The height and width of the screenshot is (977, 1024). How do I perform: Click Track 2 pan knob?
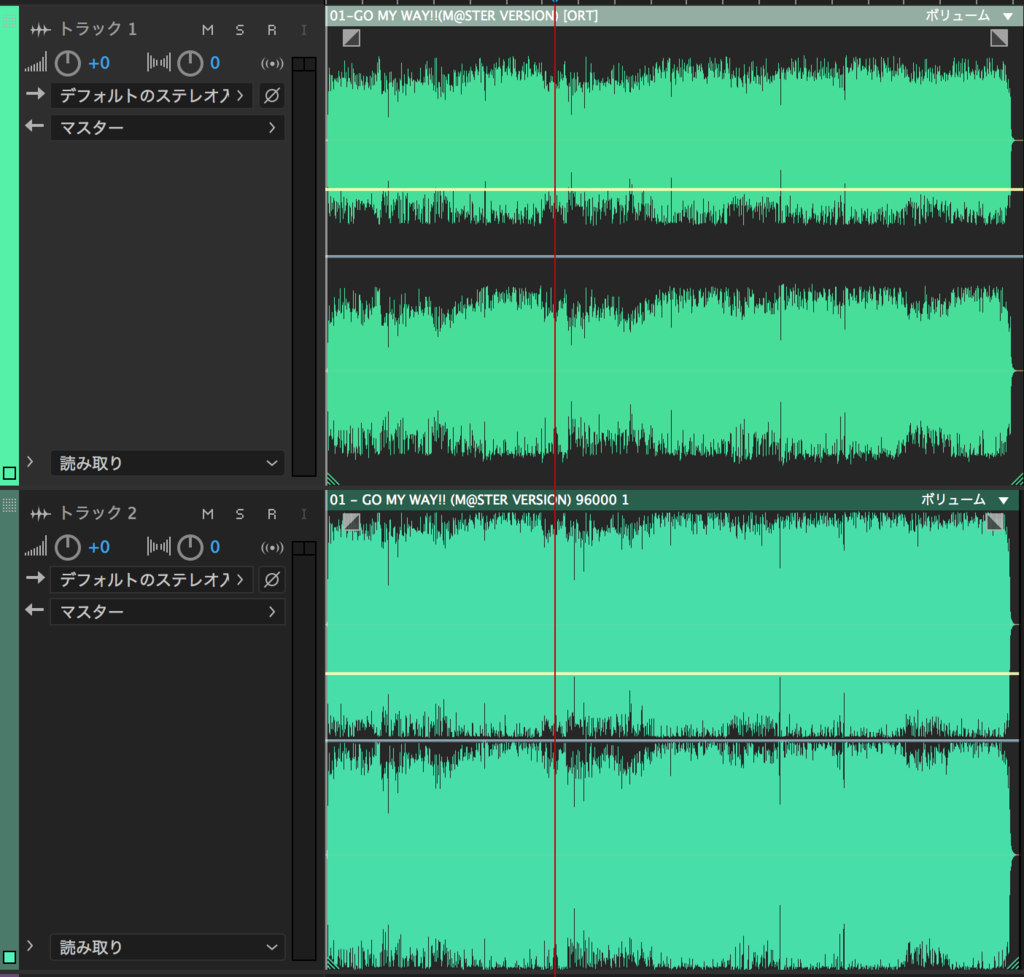[190, 547]
